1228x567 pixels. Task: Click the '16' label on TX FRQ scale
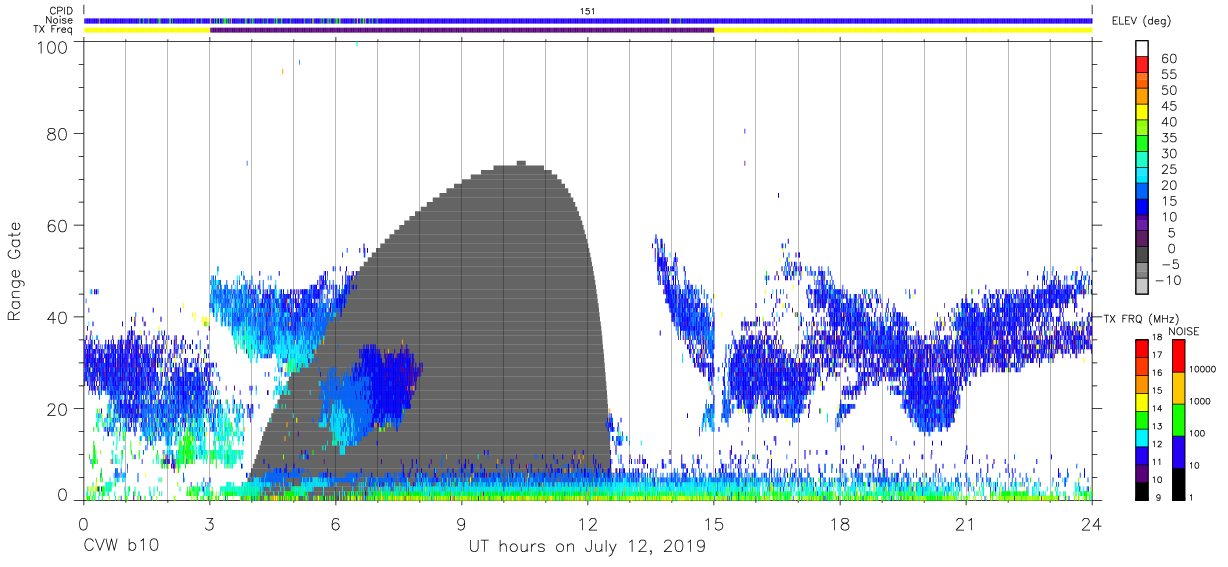[1157, 373]
